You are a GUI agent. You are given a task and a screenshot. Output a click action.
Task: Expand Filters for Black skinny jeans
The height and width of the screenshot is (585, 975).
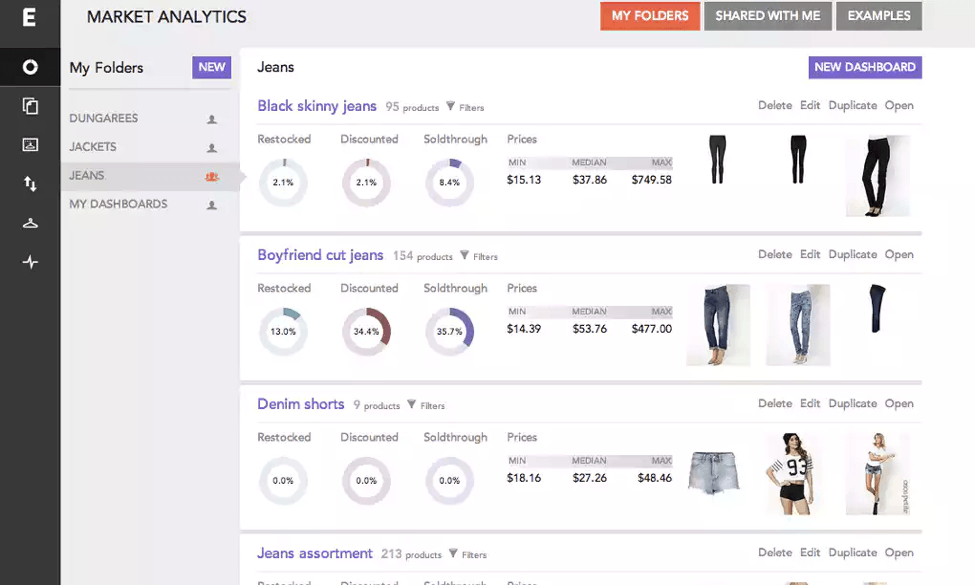tap(465, 107)
